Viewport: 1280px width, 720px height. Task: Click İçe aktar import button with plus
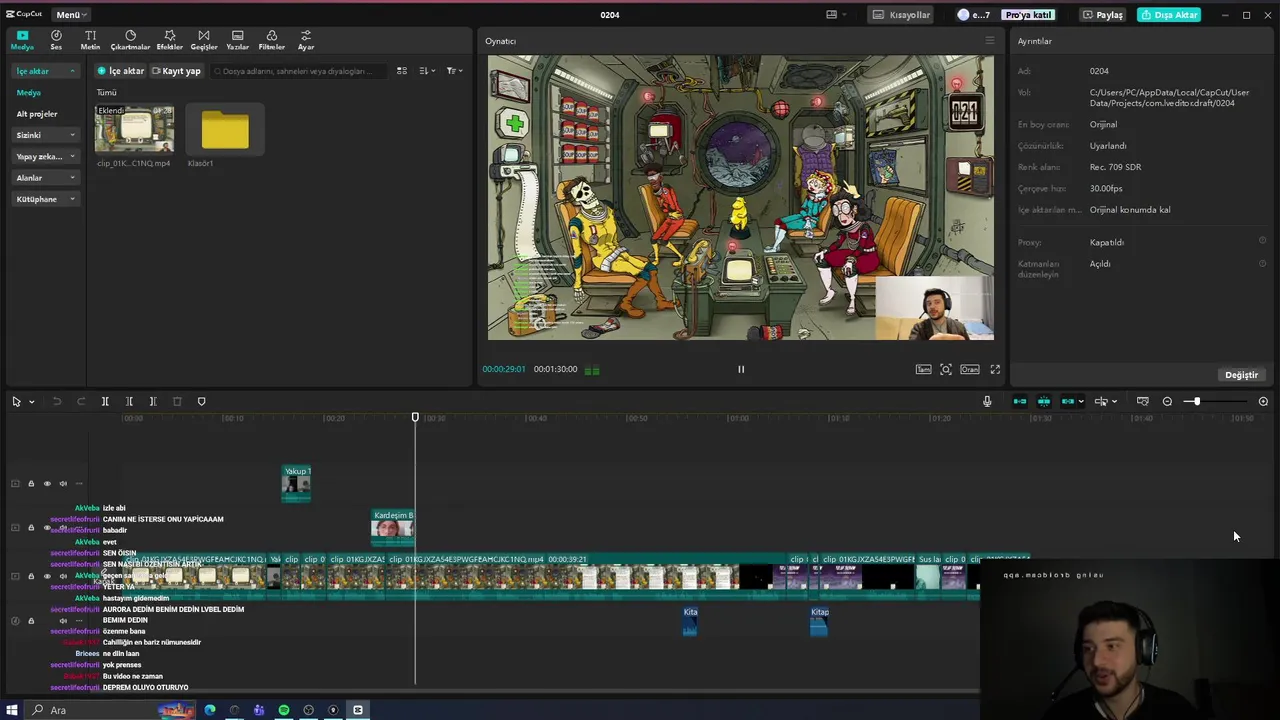pos(120,71)
